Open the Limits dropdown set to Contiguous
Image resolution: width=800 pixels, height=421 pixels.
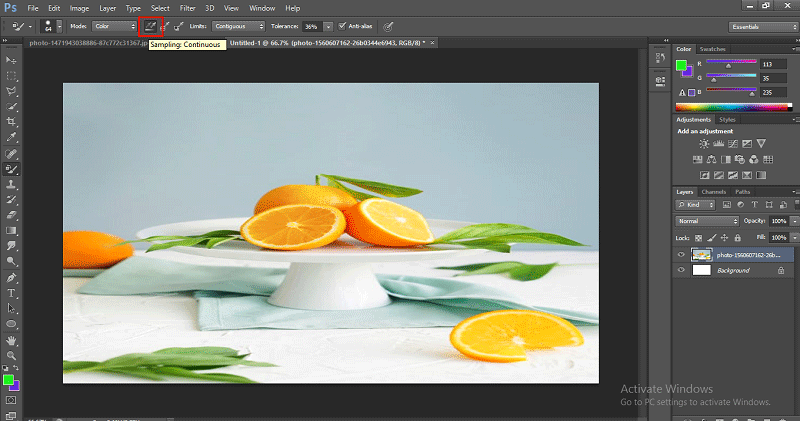click(238, 26)
